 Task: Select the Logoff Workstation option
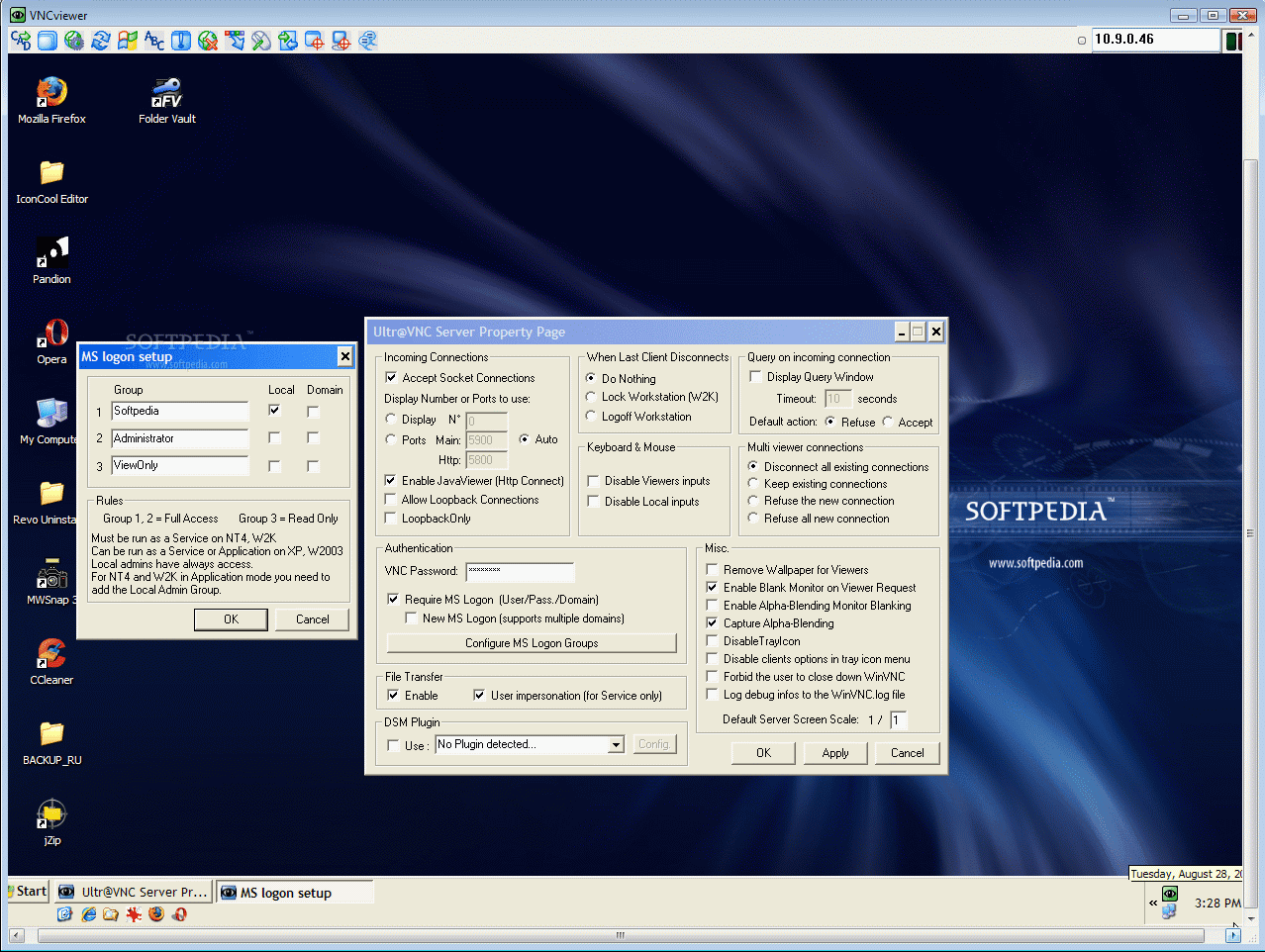pyautogui.click(x=591, y=416)
